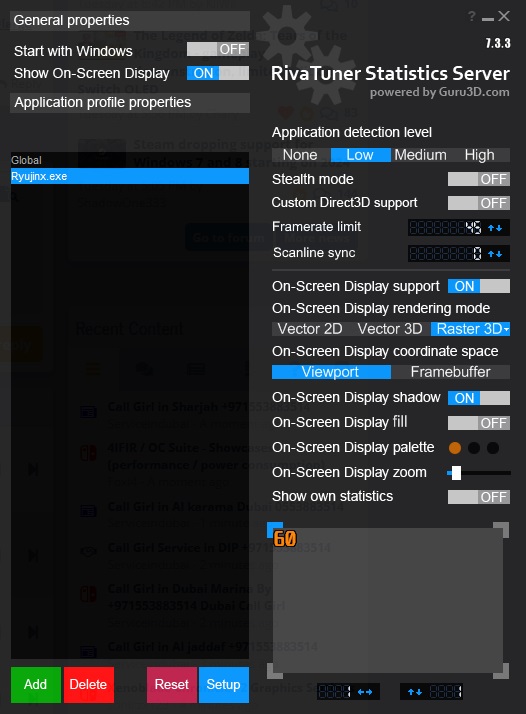Pick the orange OSD palette color
Screen dimensions: 526x714
455,448
